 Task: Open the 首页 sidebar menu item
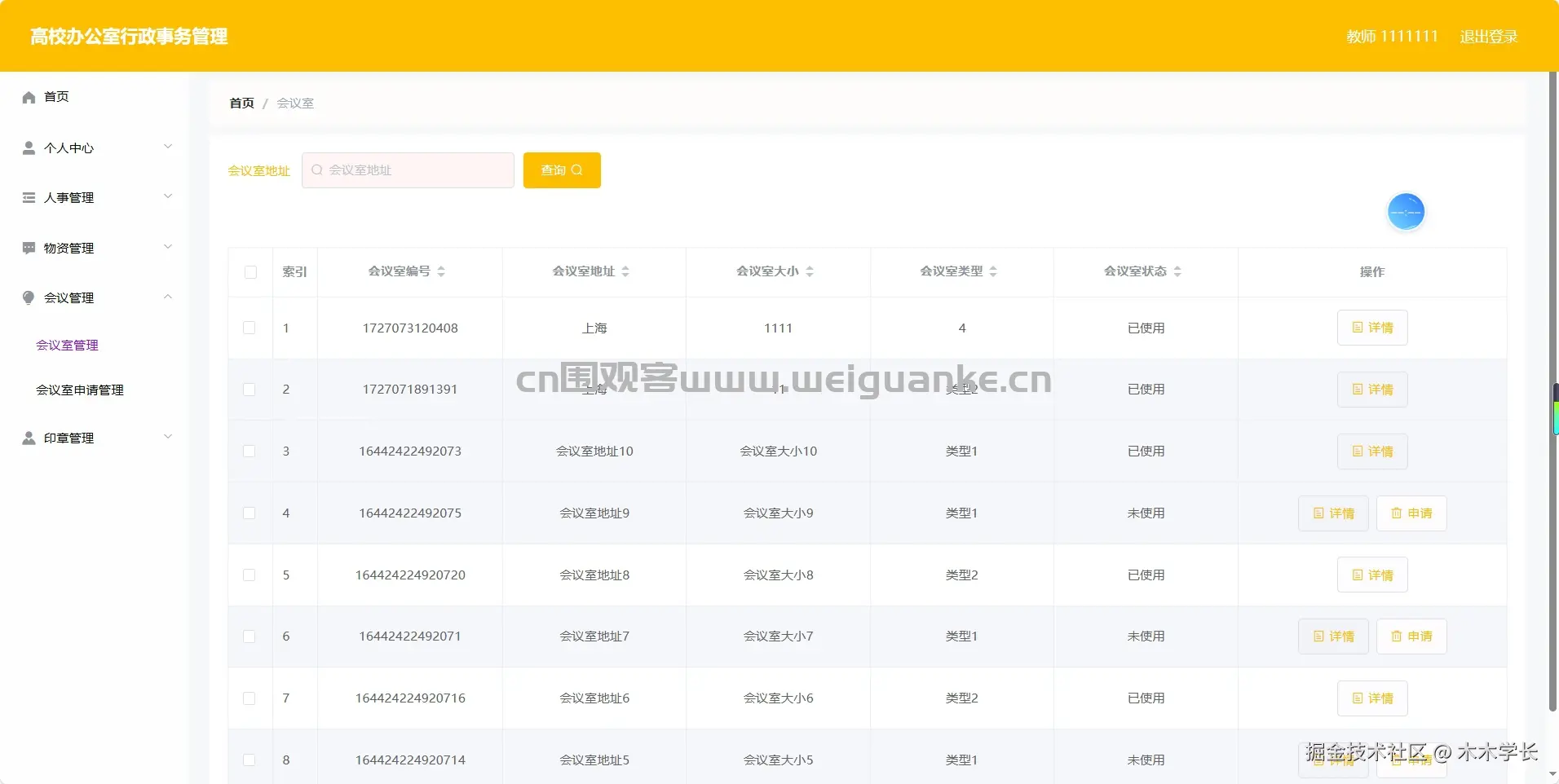[95, 97]
